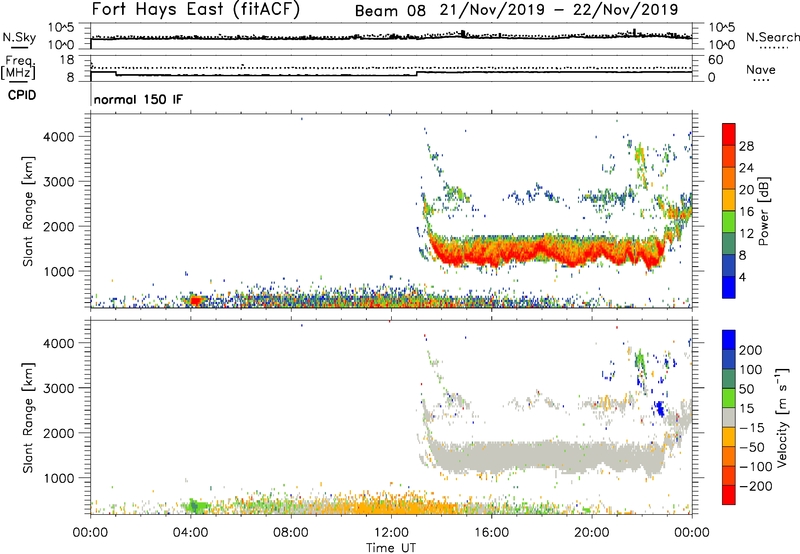Screen dimensions: 800x554
Task: Click the date range 21/Nov/2019 – 22/Nov/2019
Action: pos(559,10)
